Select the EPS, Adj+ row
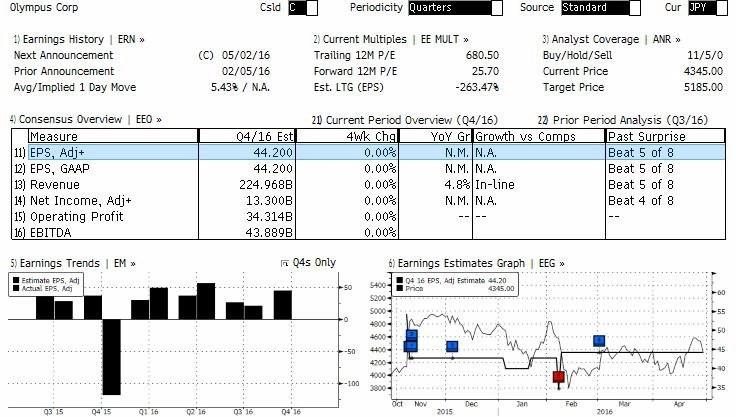This screenshot has height=417, width=736. [x=368, y=153]
